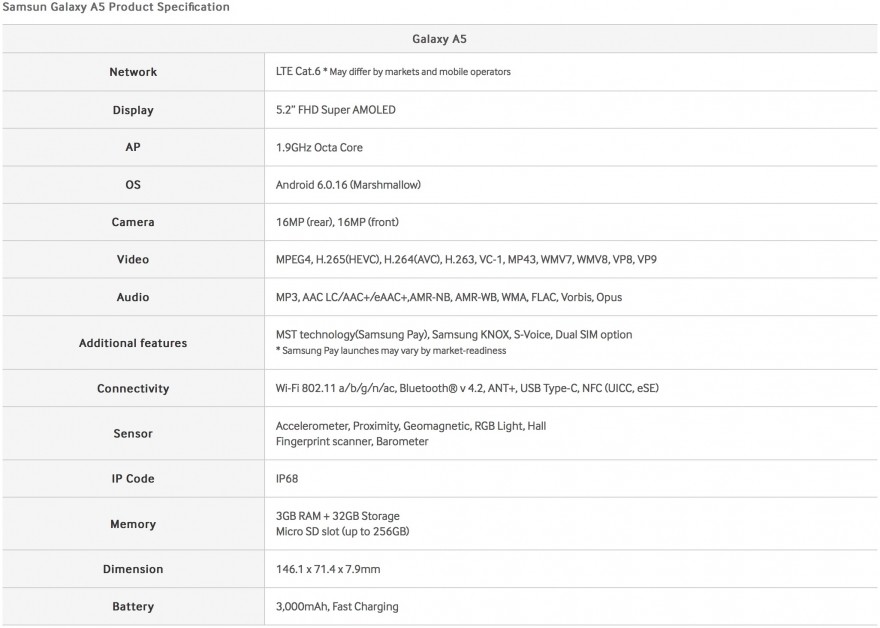Select the Wi-Fi 802.11 connectivity value
The width and height of the screenshot is (880, 628).
tap(467, 388)
